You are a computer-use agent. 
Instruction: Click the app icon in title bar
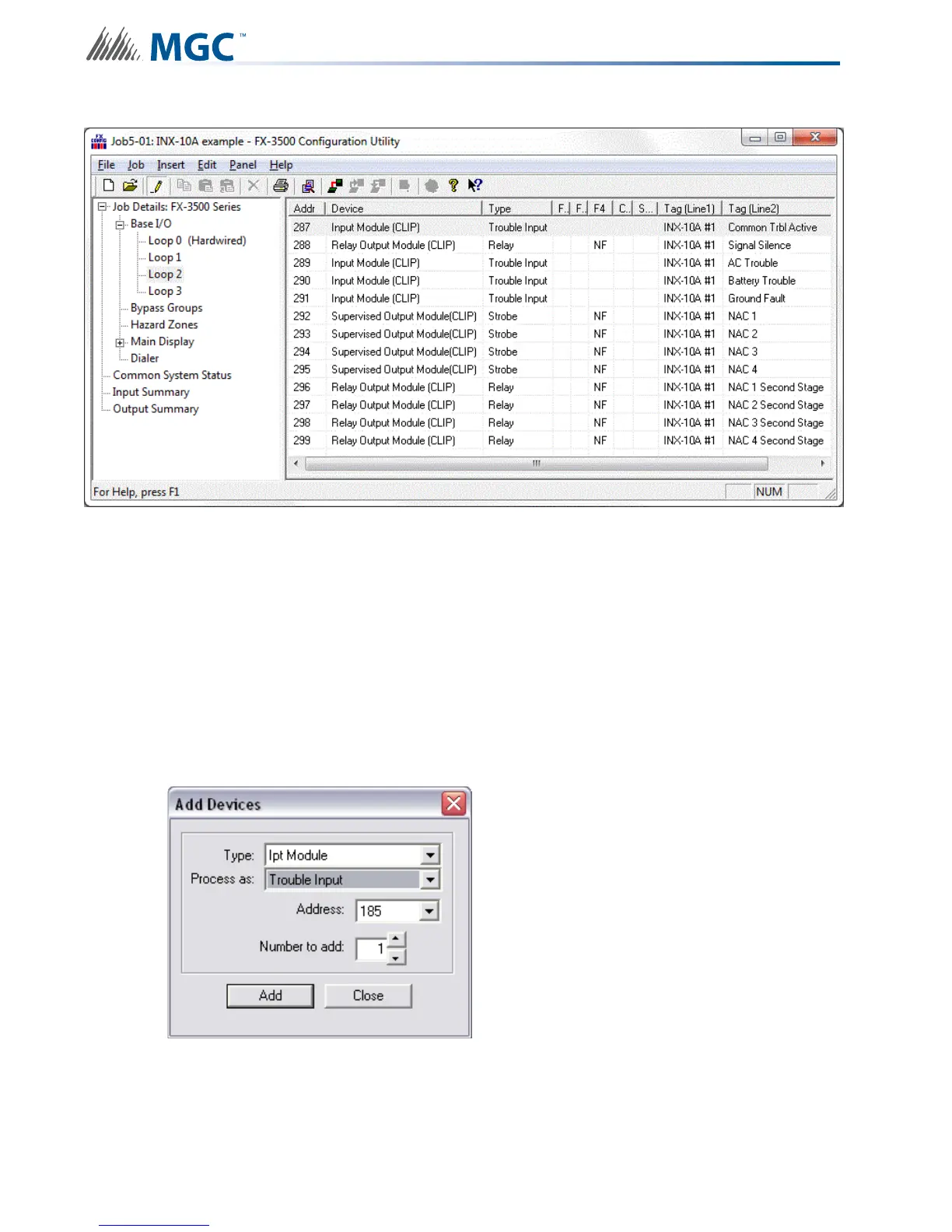pyautogui.click(x=99, y=141)
